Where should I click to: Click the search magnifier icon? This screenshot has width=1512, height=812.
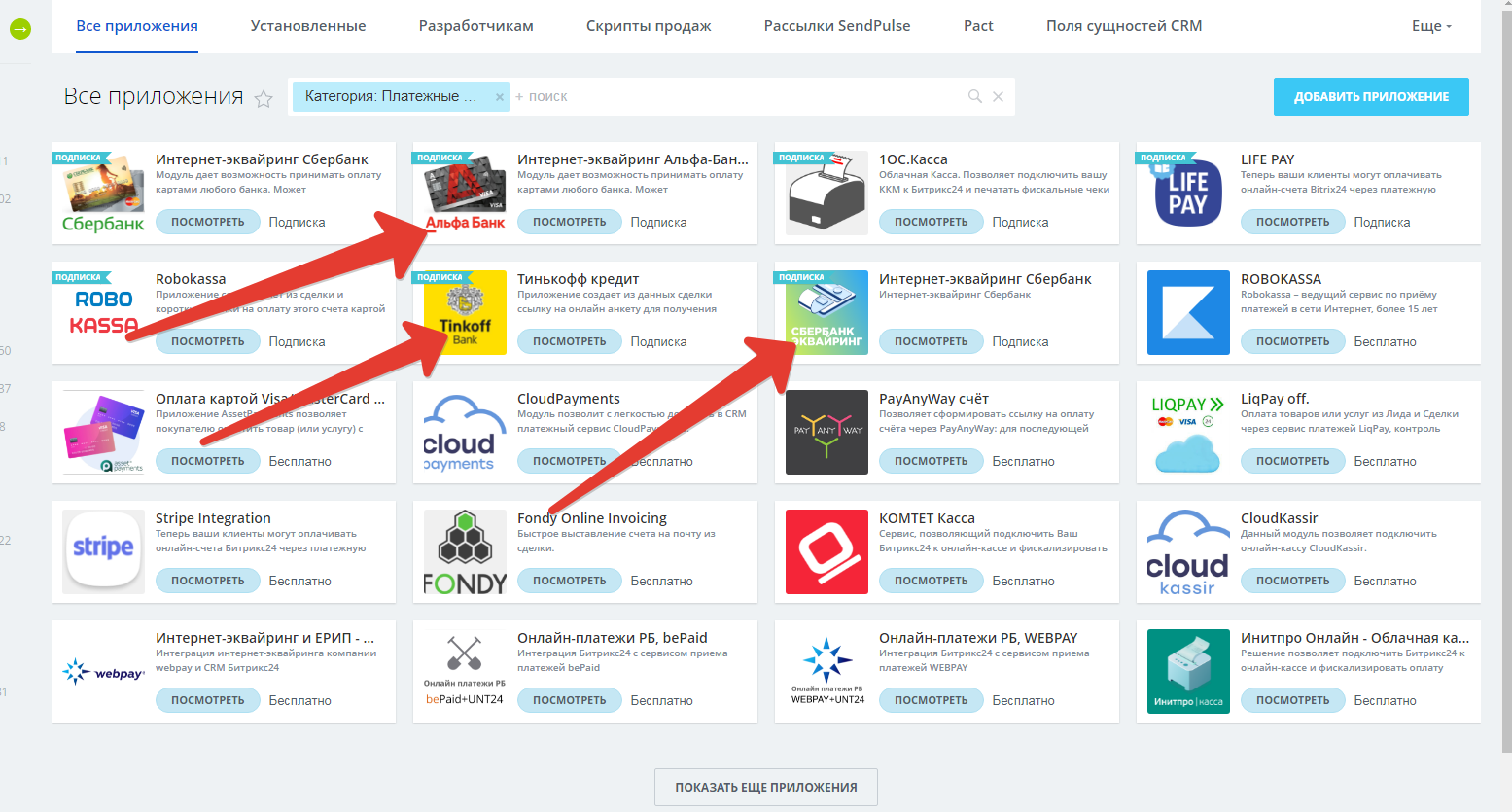[x=974, y=96]
